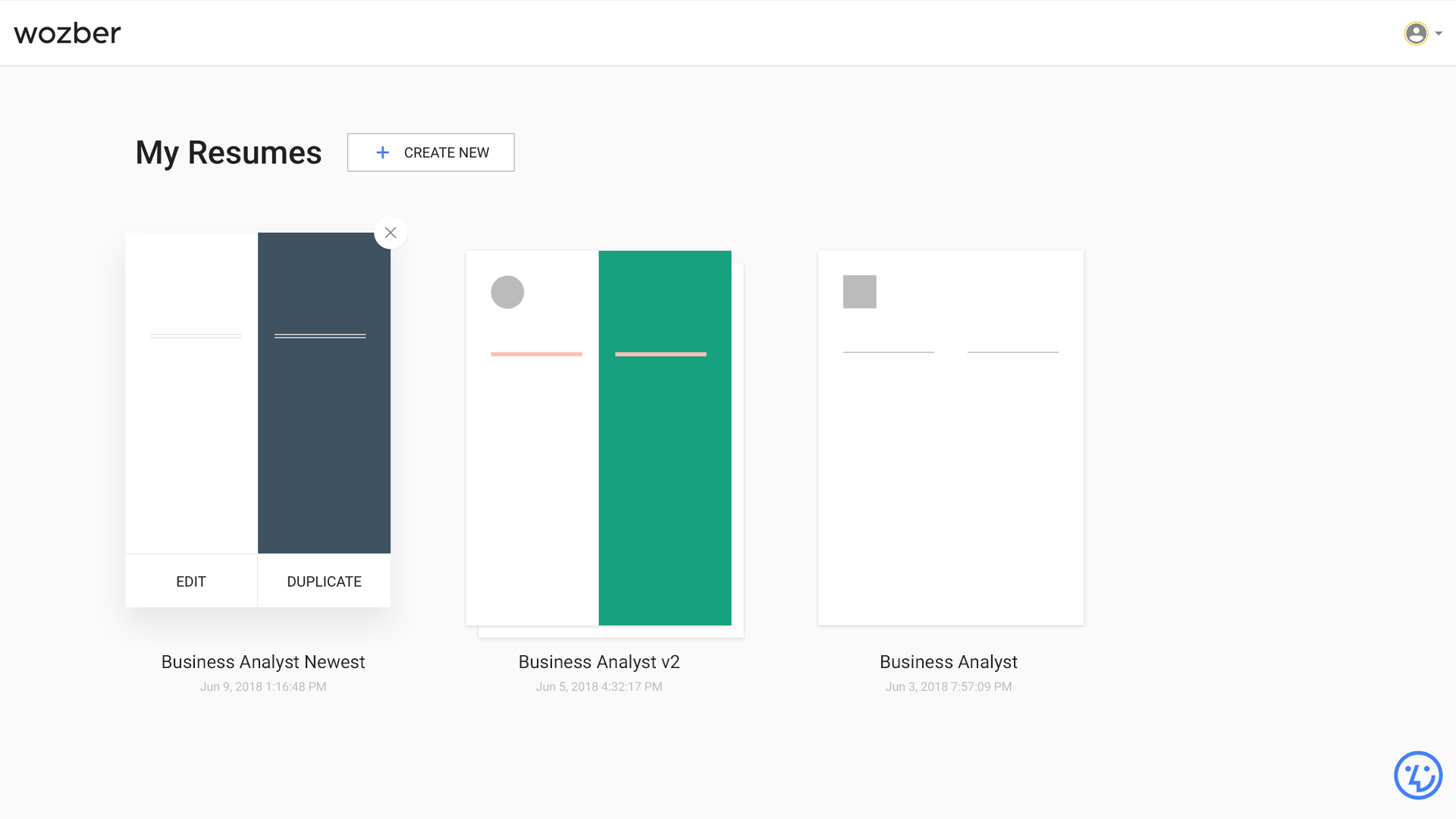Expand the account dropdown arrow

[x=1439, y=33]
